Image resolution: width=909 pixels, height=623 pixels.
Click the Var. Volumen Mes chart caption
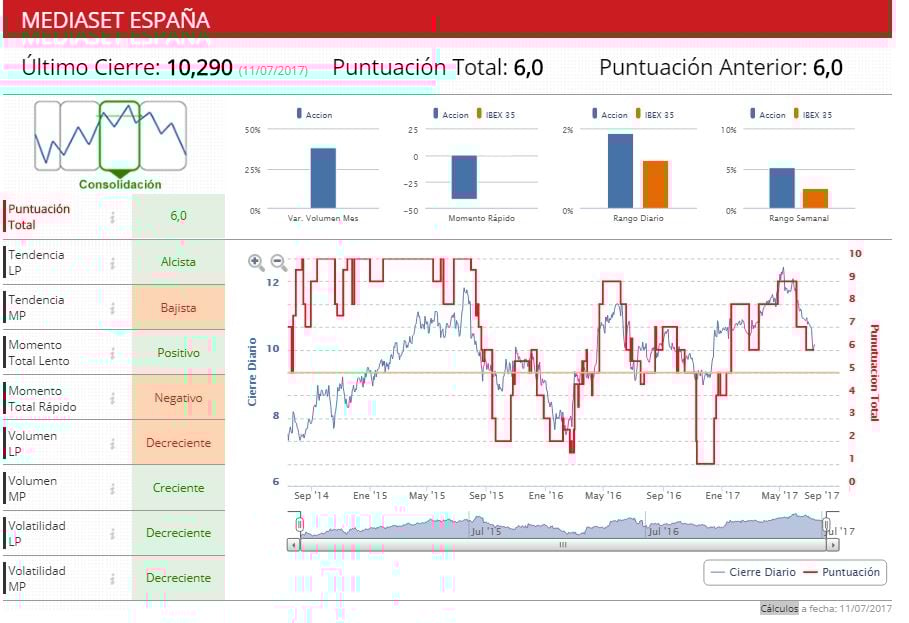click(323, 218)
